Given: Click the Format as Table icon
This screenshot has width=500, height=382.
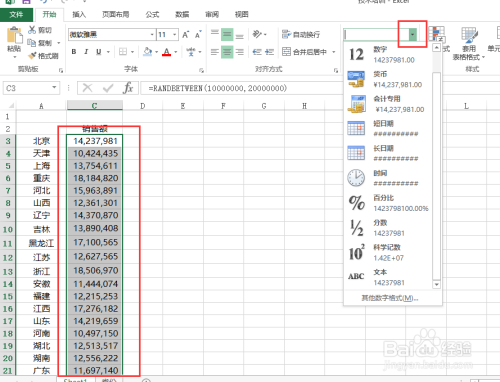Looking at the screenshot, I should click(x=469, y=36).
